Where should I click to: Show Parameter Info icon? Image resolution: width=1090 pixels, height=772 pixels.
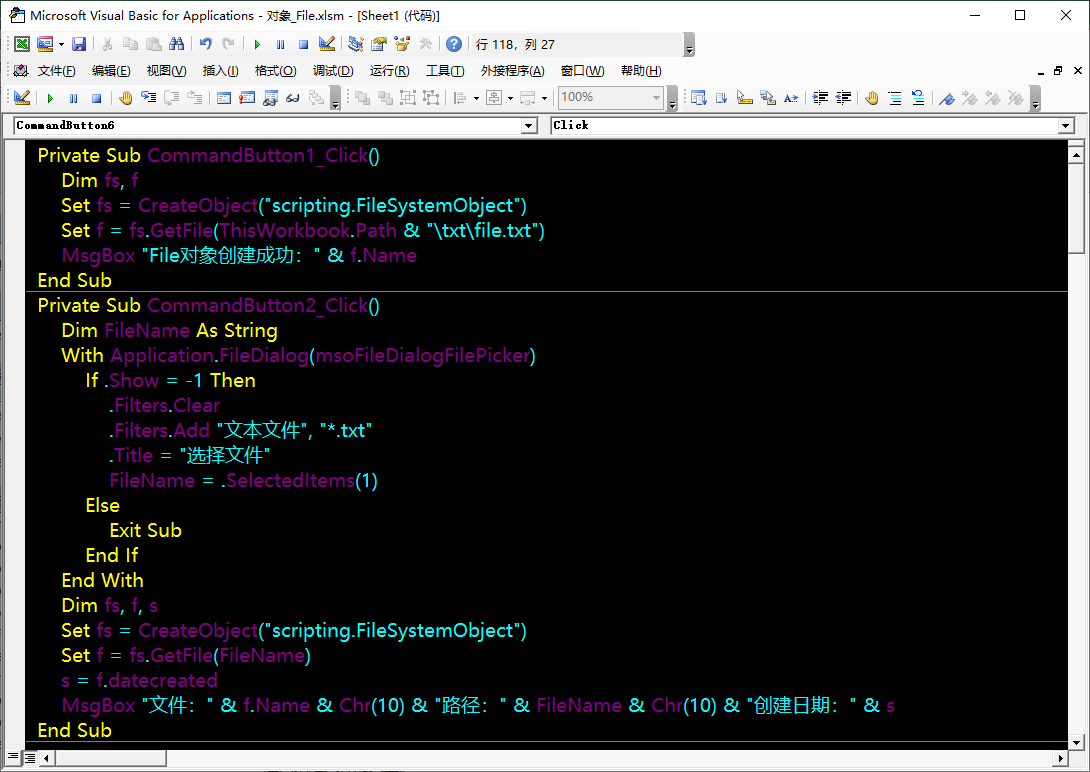[x=767, y=98]
